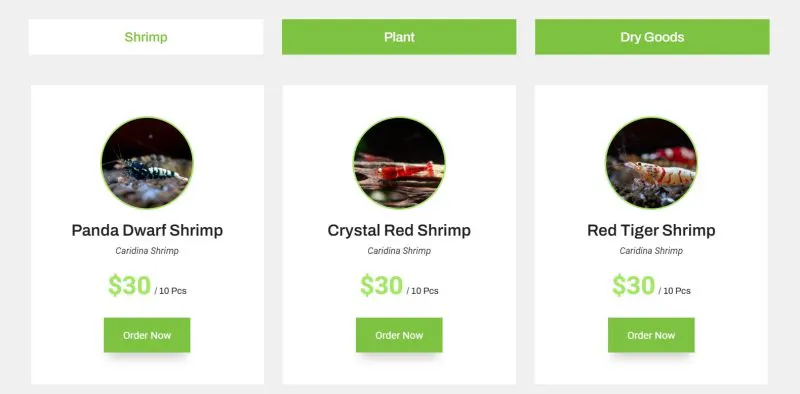Open the Crystal Red Shrimp round image
Screen dimensions: 800x394
click(399, 163)
